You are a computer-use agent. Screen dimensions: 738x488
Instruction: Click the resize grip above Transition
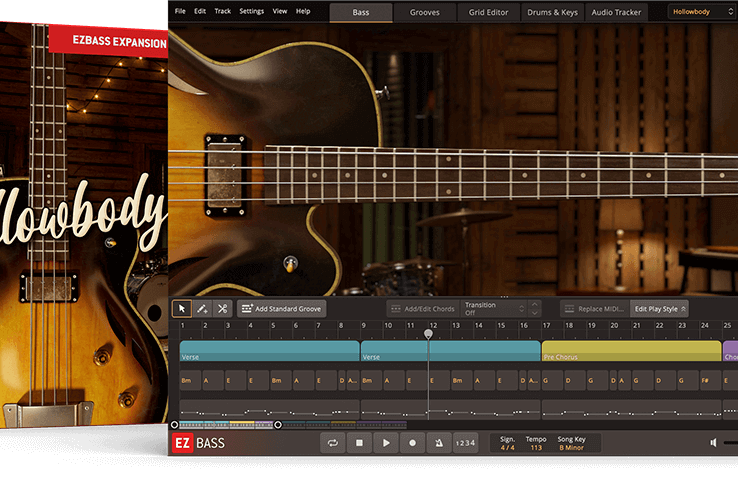click(504, 297)
